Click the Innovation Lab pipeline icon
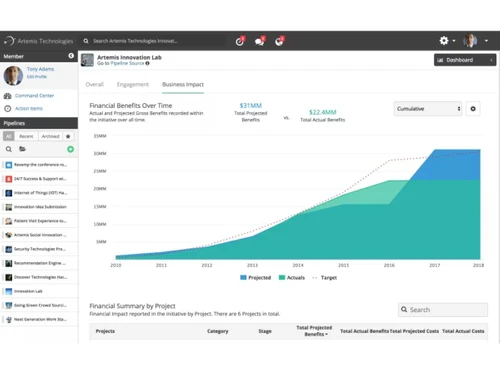The image size is (500, 375). pos(9,291)
